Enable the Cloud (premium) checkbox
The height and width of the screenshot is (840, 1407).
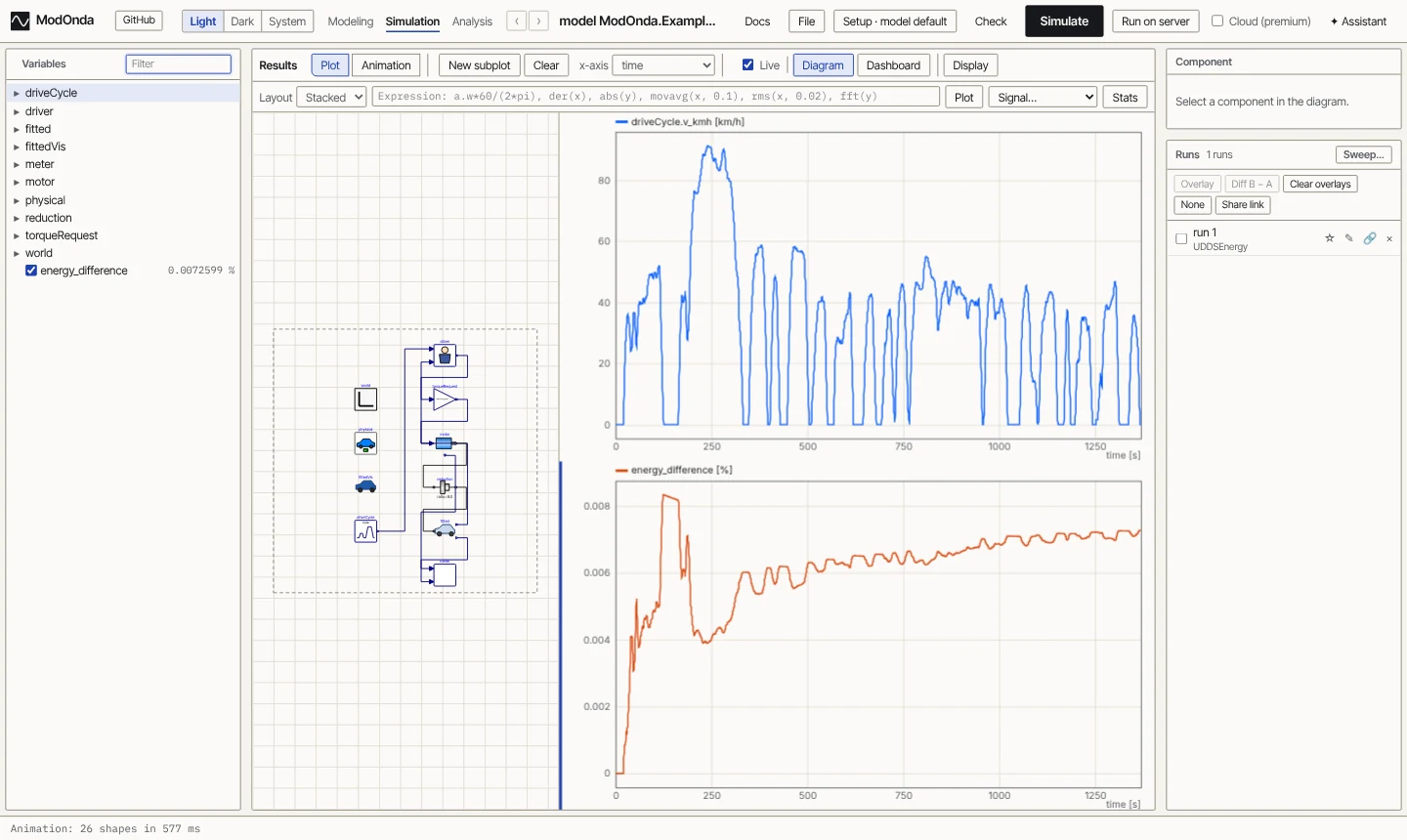1217,21
